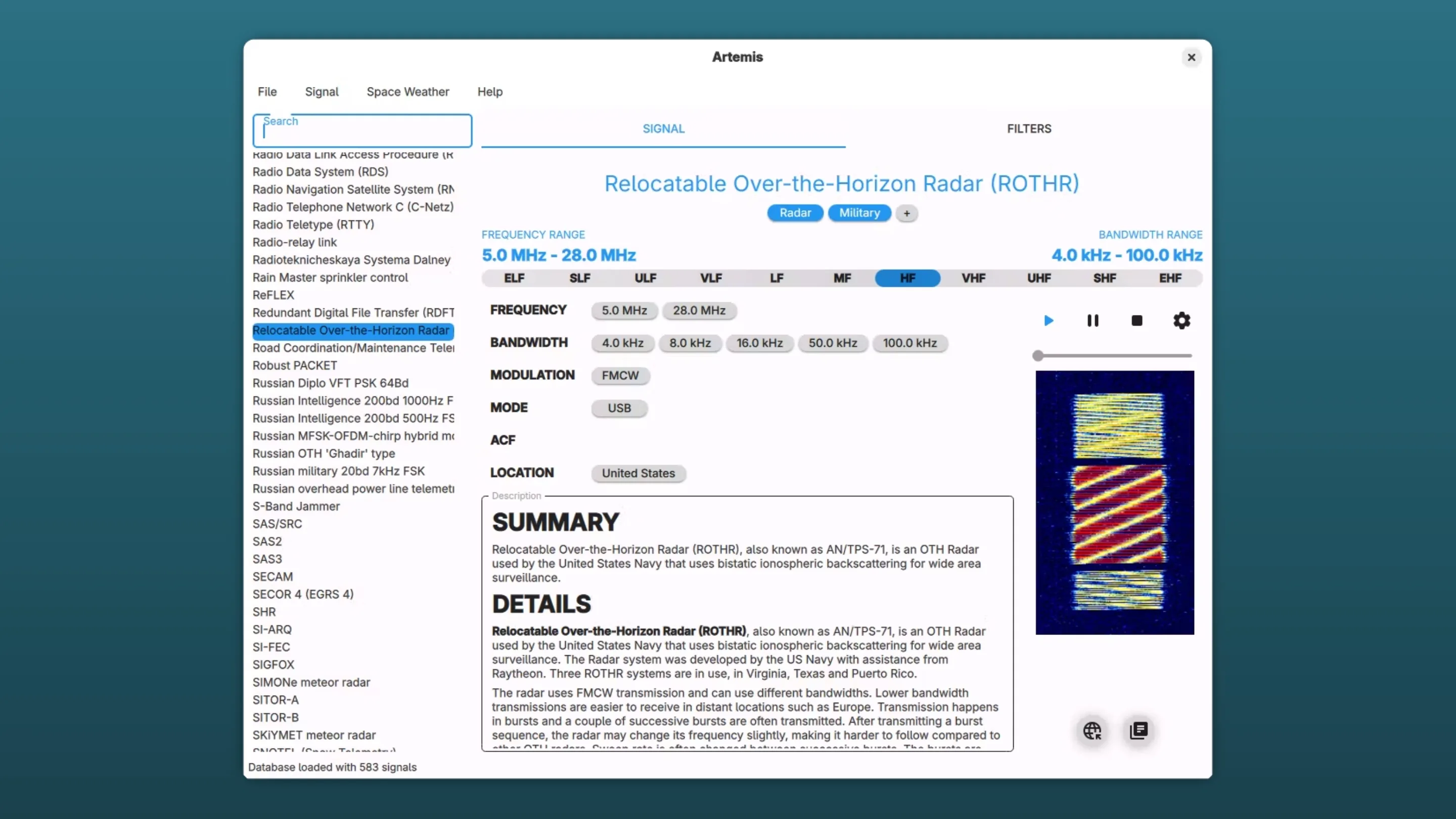Select Russian Diplo VFT PSK 64Bd
Image resolution: width=1456 pixels, height=819 pixels.
353,383
